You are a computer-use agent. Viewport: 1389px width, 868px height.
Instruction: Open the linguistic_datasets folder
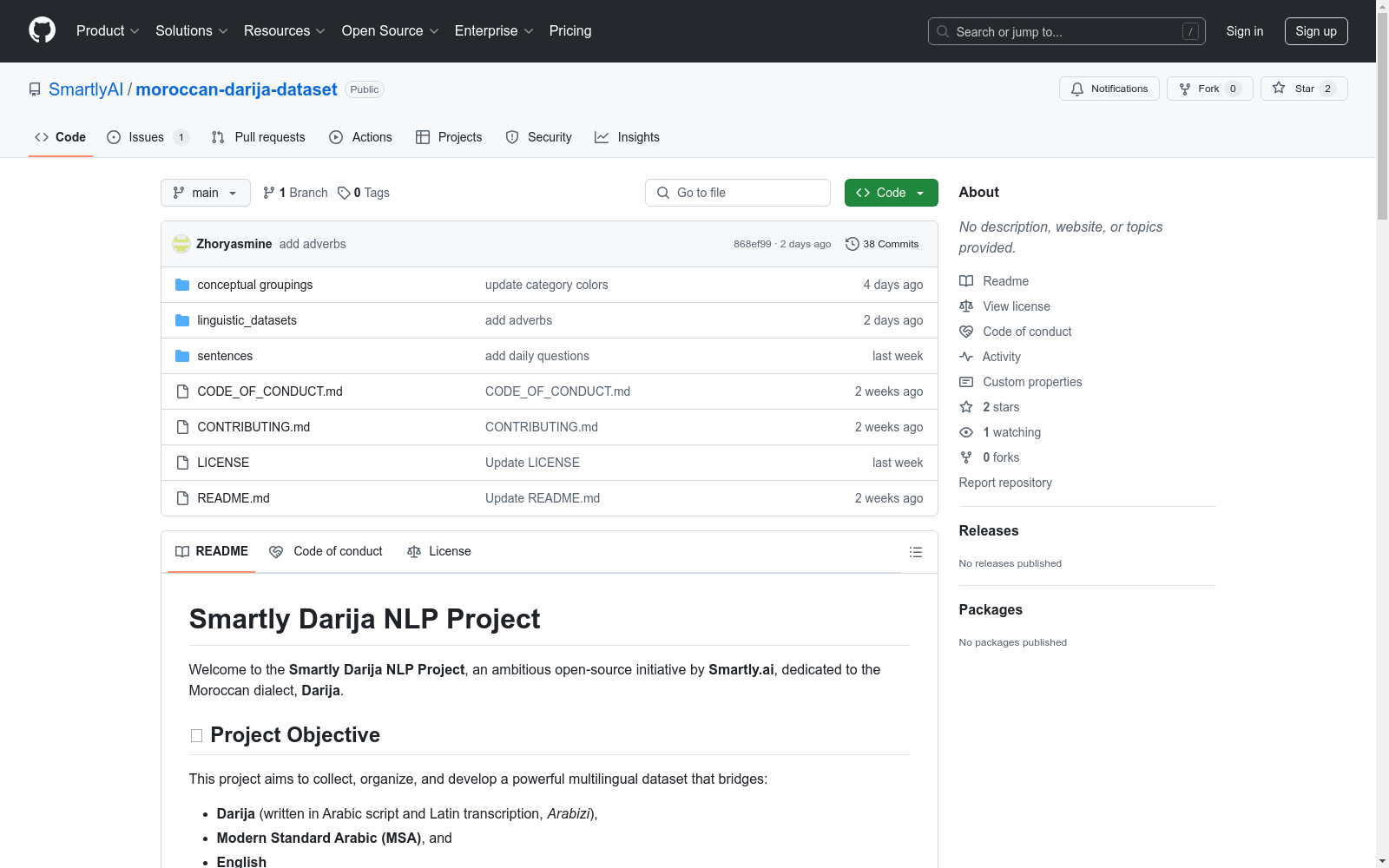coord(247,320)
